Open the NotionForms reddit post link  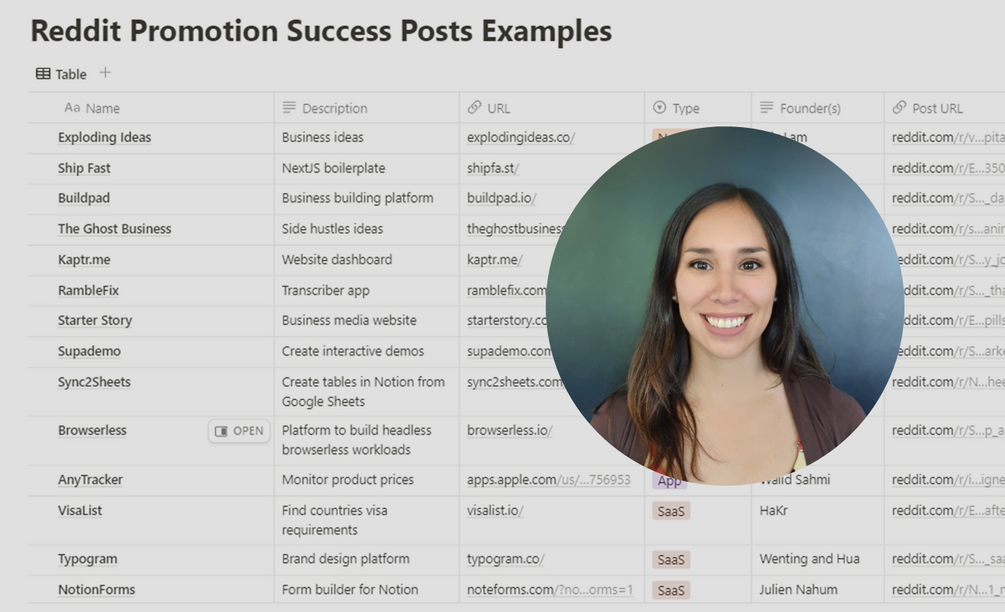[948, 590]
